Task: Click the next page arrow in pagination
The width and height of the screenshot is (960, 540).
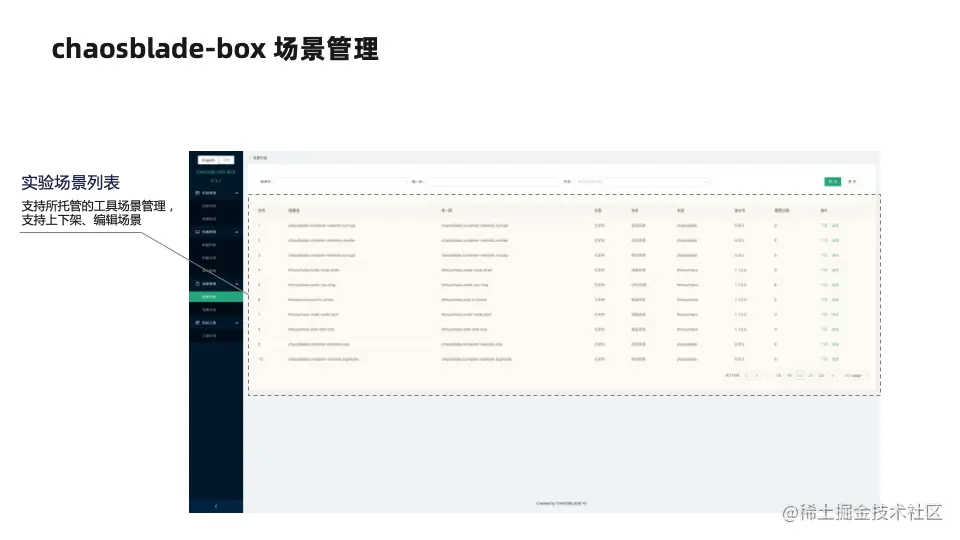Action: [x=833, y=376]
